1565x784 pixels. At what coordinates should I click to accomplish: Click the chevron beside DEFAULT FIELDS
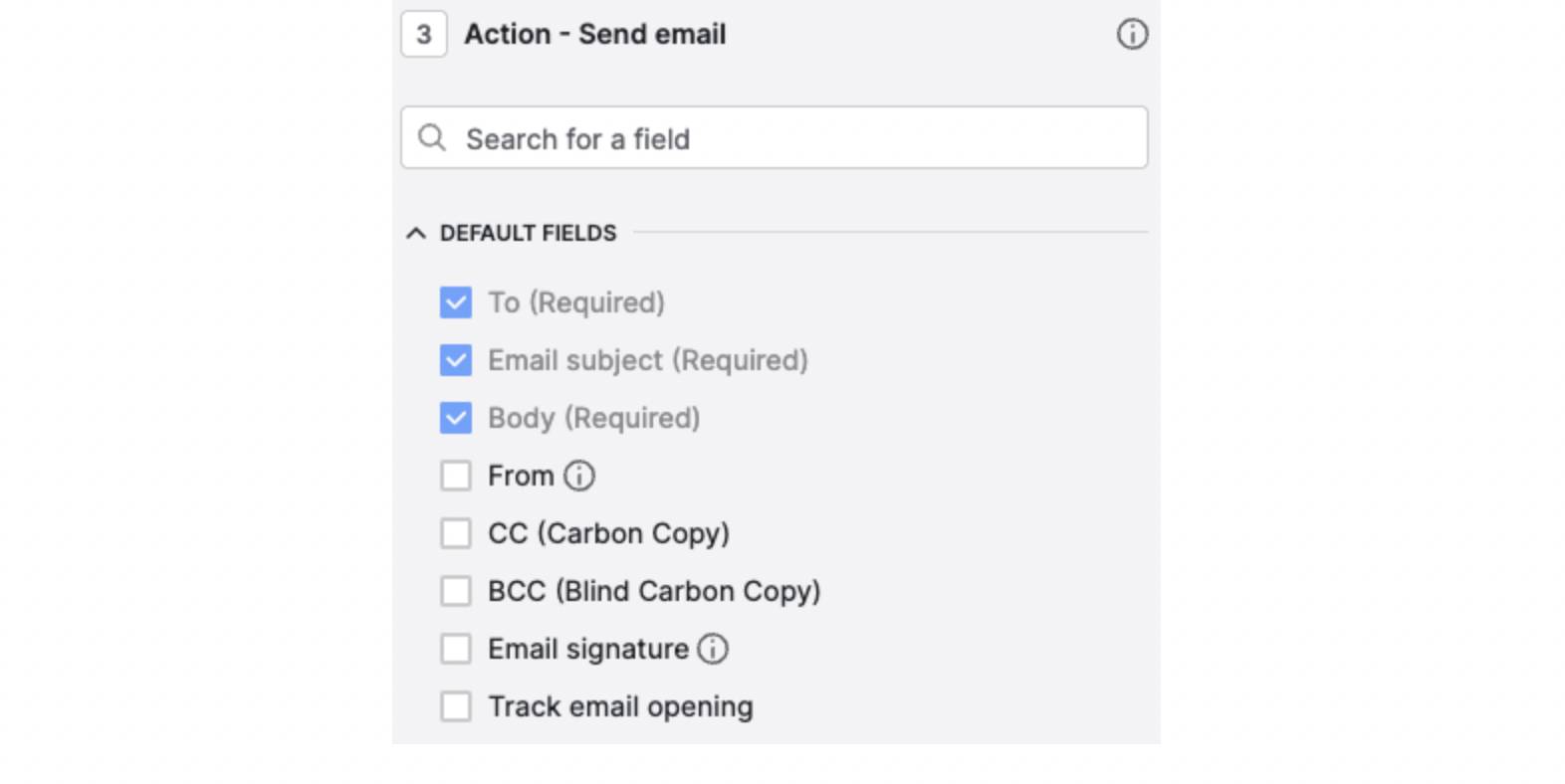415,233
